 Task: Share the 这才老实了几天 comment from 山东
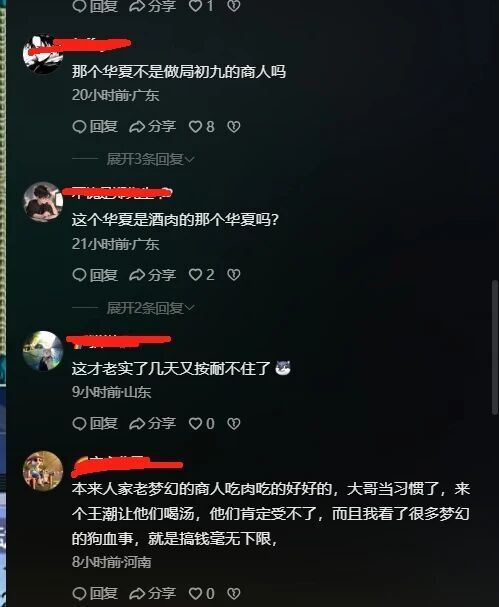[x=153, y=424]
